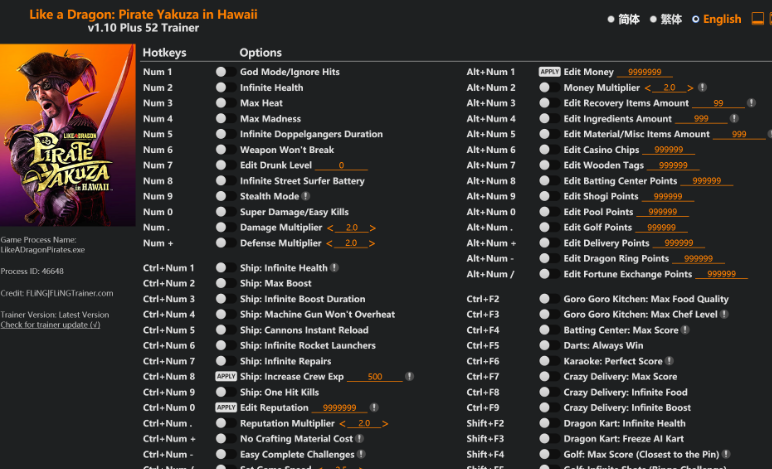Toggle Ship: Cannons Instant Reload
This screenshot has height=469, width=772.
point(225,330)
